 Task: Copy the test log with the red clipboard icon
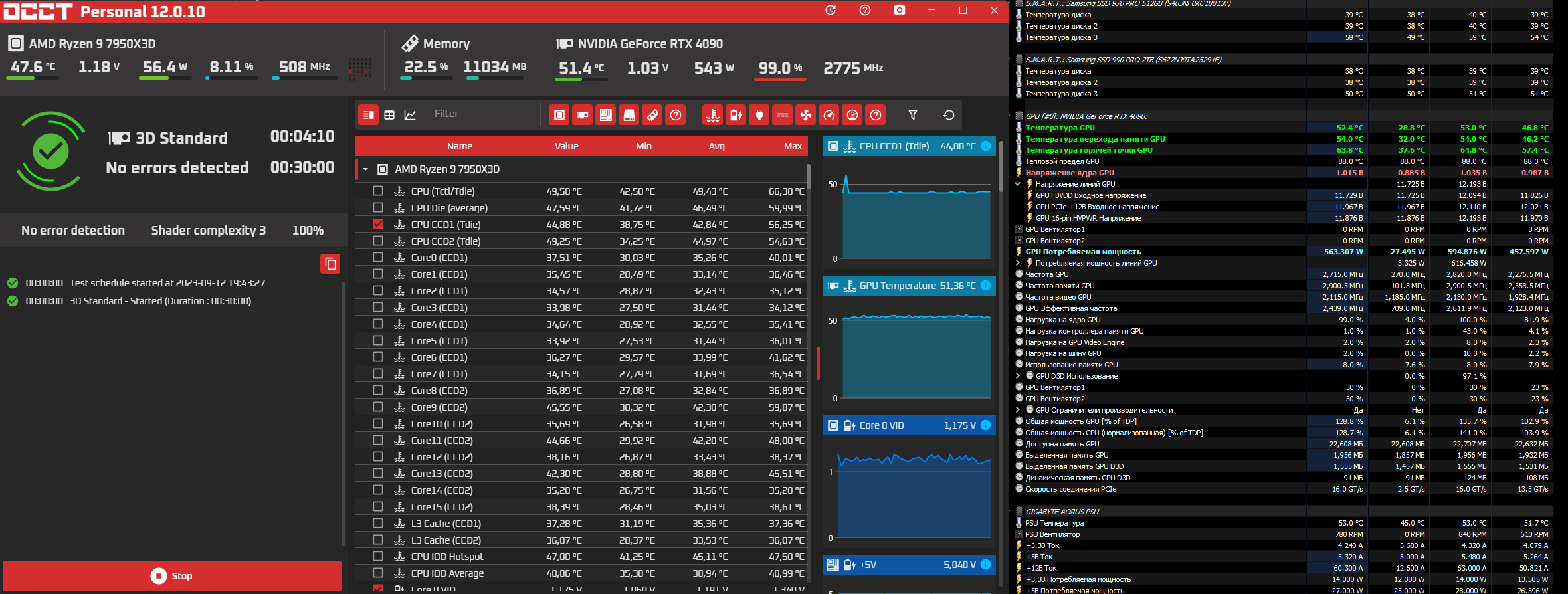[x=330, y=264]
